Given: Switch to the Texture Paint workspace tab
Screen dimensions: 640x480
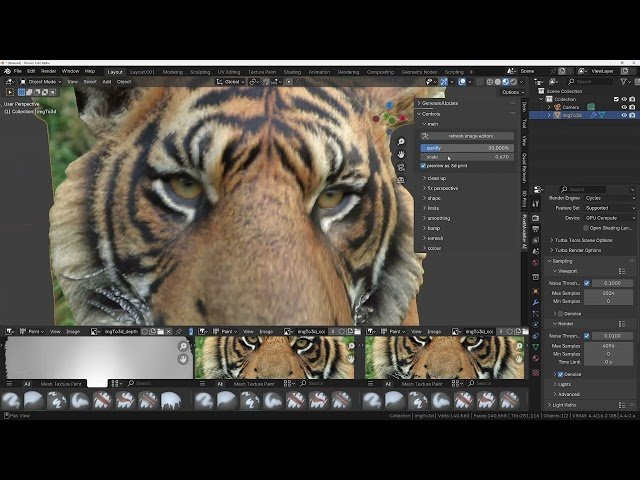Looking at the screenshot, I should point(262,72).
